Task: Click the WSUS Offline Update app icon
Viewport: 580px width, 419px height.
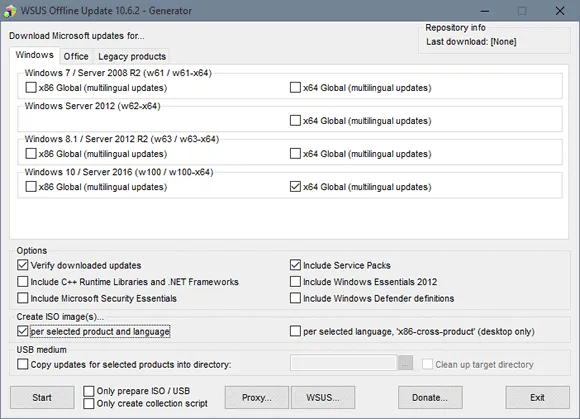Action: 10,11
